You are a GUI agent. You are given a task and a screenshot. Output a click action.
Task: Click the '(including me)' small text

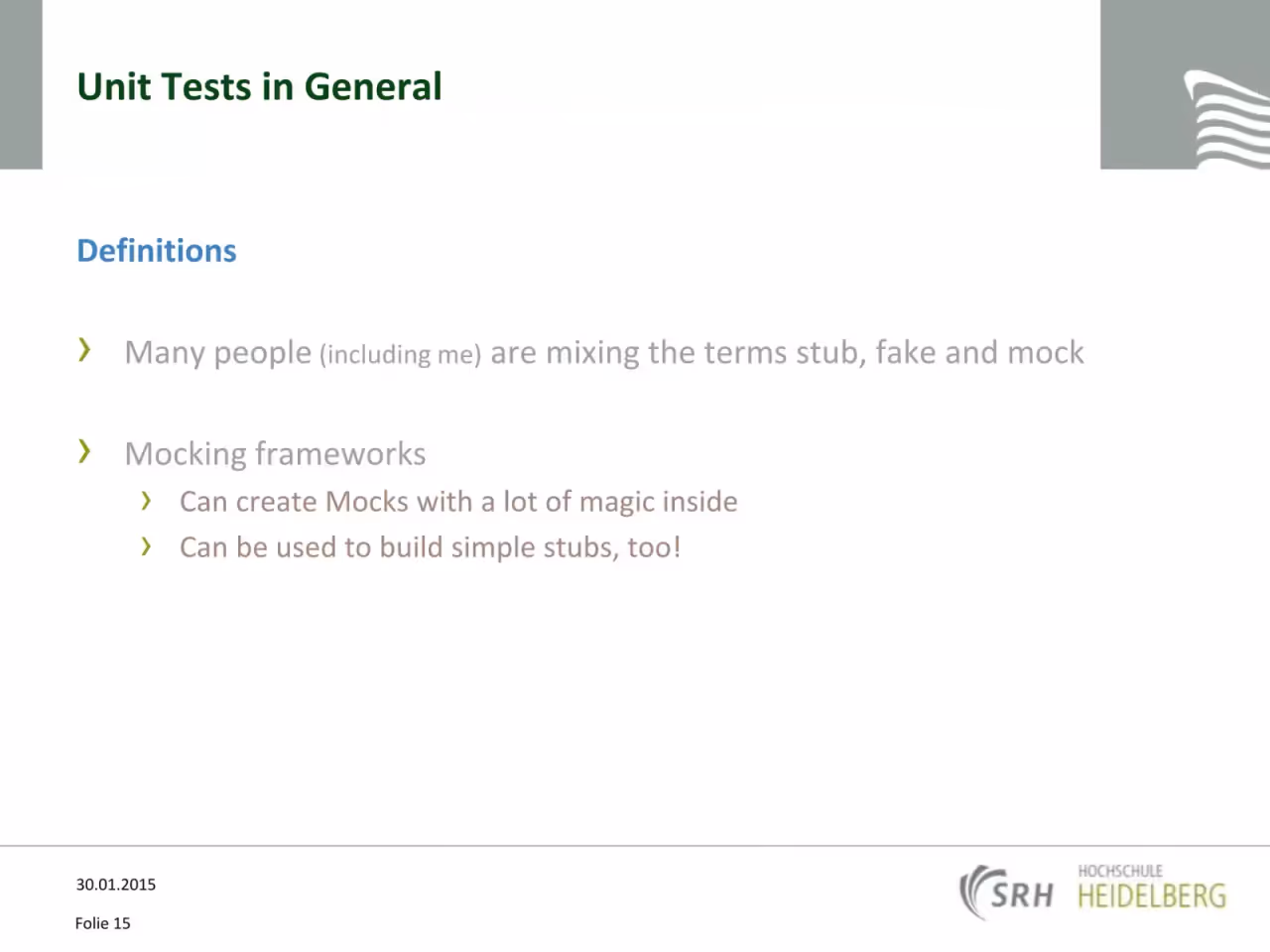pyautogui.click(x=400, y=354)
